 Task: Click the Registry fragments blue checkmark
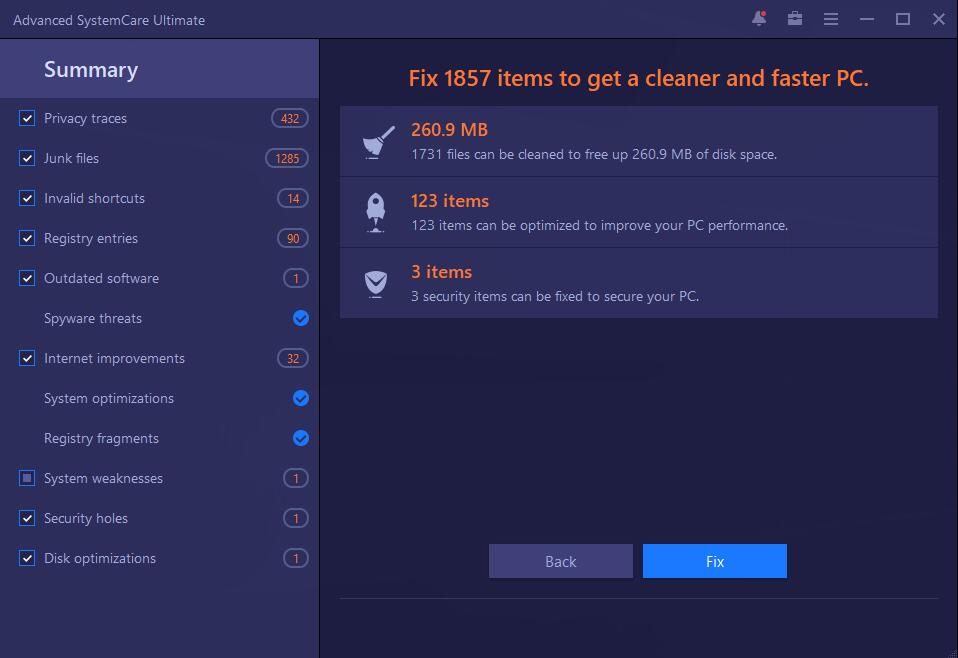click(301, 438)
